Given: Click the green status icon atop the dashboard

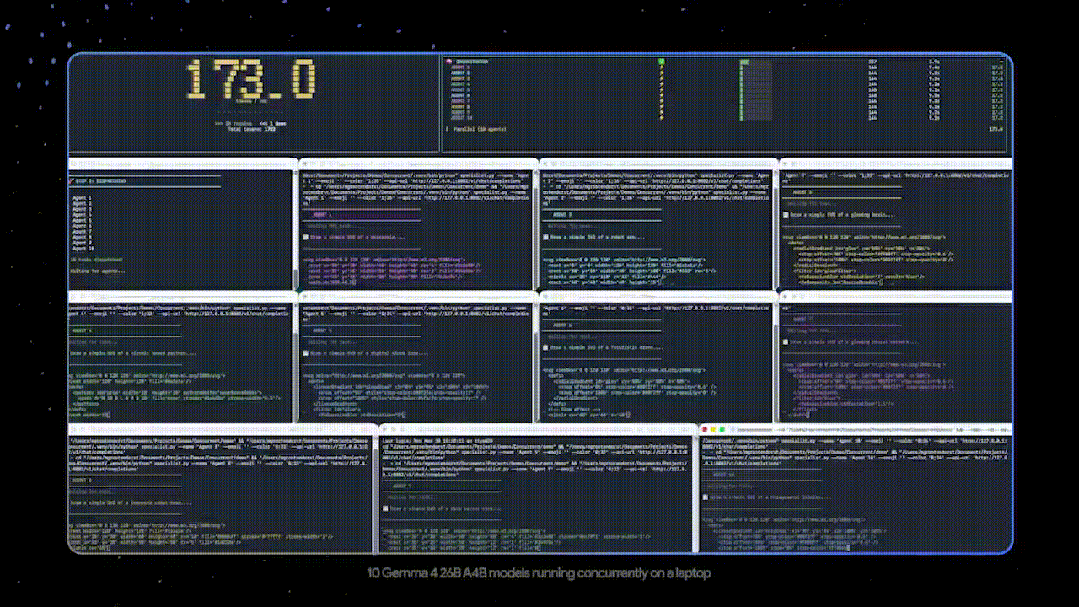Looking at the screenshot, I should 661,61.
